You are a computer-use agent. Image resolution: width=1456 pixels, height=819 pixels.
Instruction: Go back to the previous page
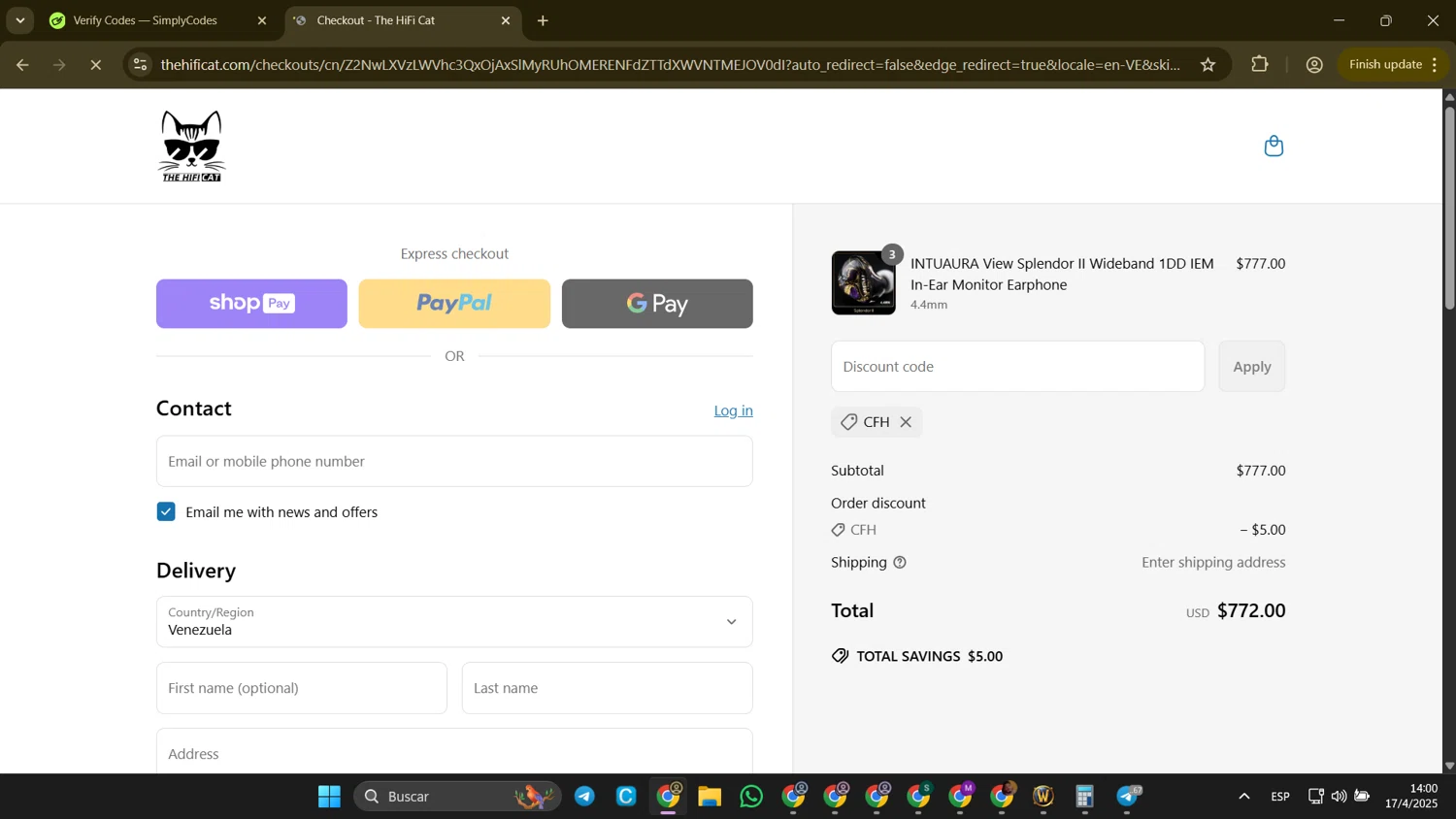tap(22, 65)
